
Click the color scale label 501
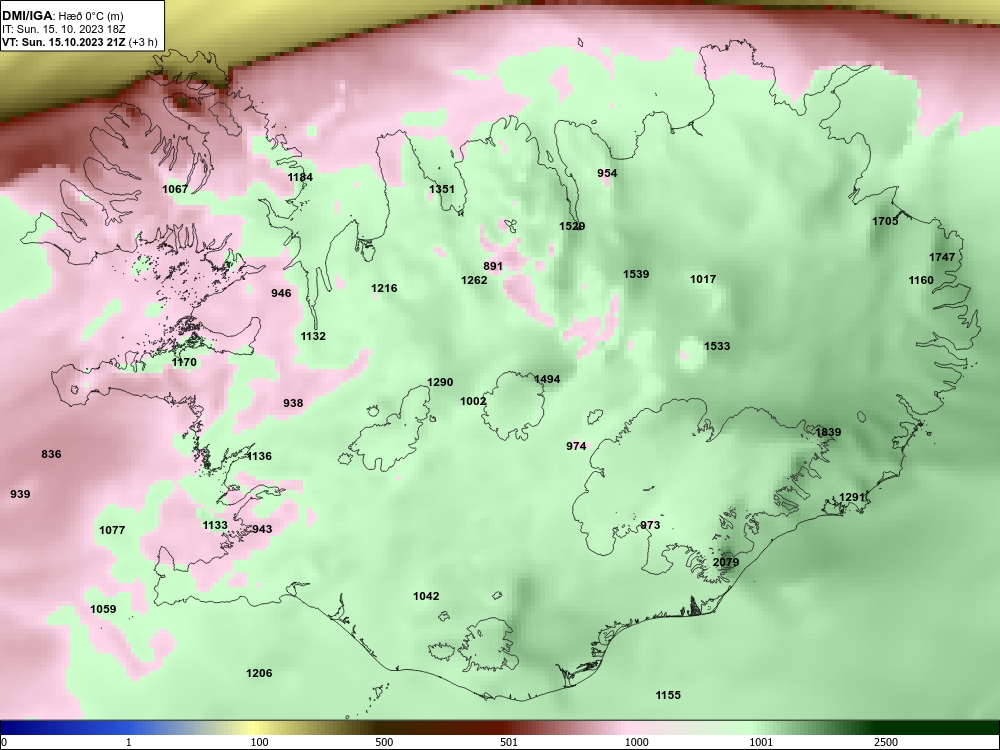click(509, 742)
